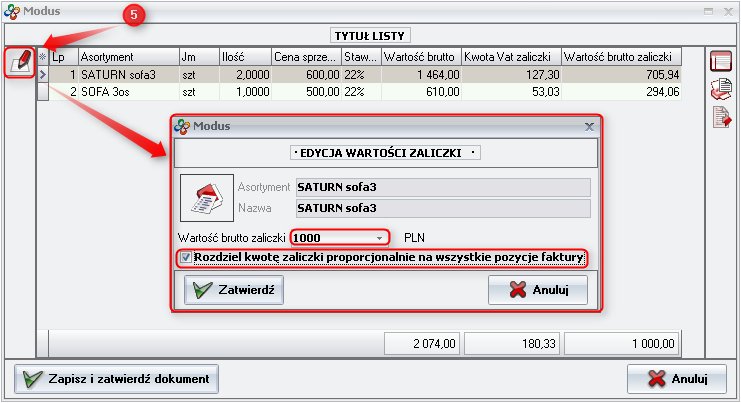
Task: Click the 600,00 sale price cell
Action: coord(306,75)
